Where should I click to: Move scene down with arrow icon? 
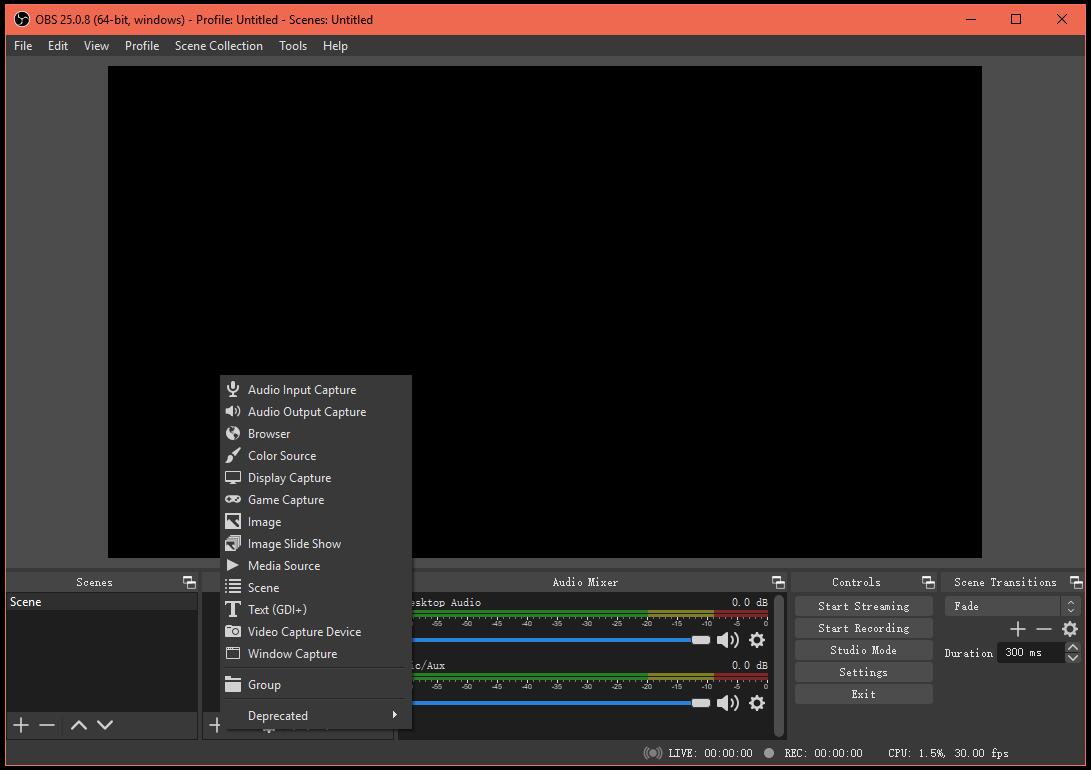click(x=105, y=725)
